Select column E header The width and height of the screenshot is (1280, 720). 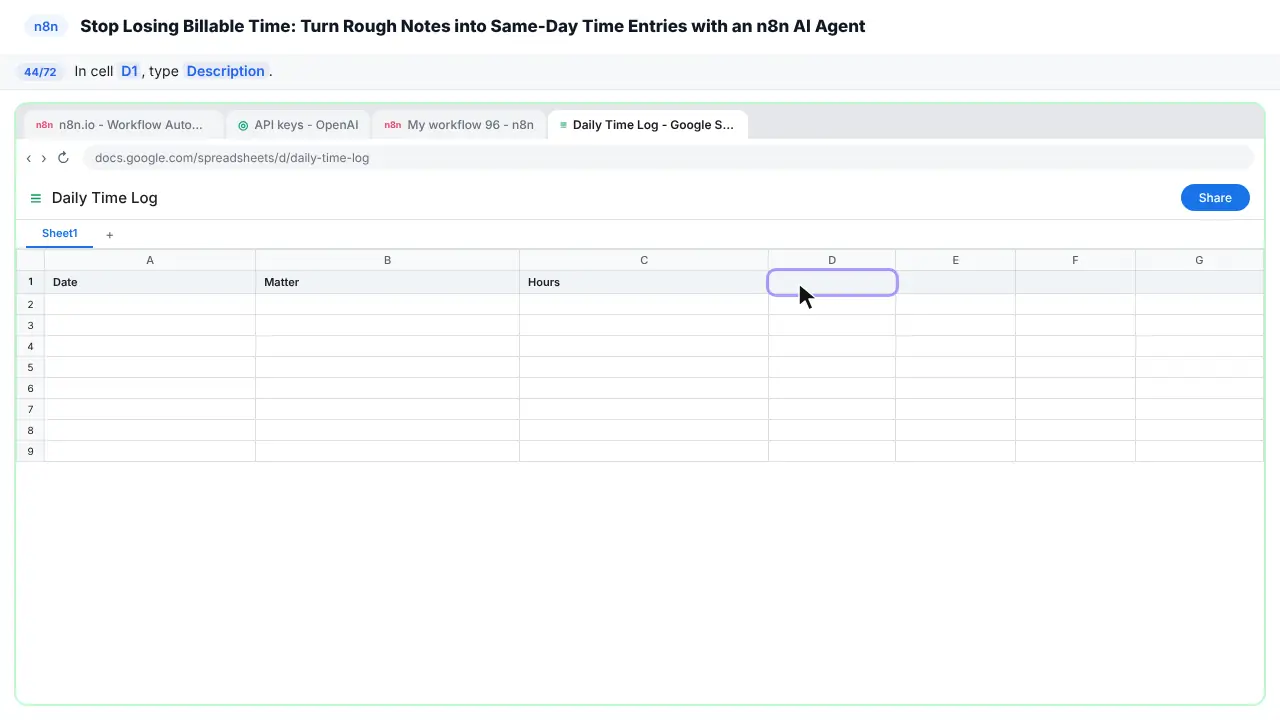pyautogui.click(x=955, y=260)
